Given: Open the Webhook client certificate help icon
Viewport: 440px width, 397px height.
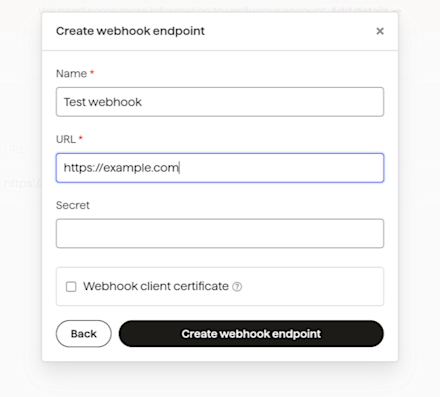Looking at the screenshot, I should (x=237, y=287).
